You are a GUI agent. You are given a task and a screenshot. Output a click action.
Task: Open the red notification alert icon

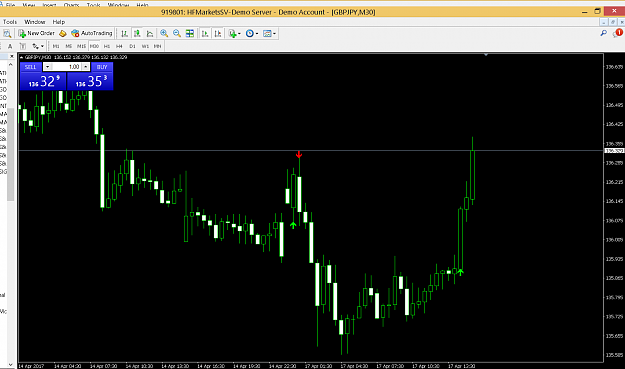point(618,33)
